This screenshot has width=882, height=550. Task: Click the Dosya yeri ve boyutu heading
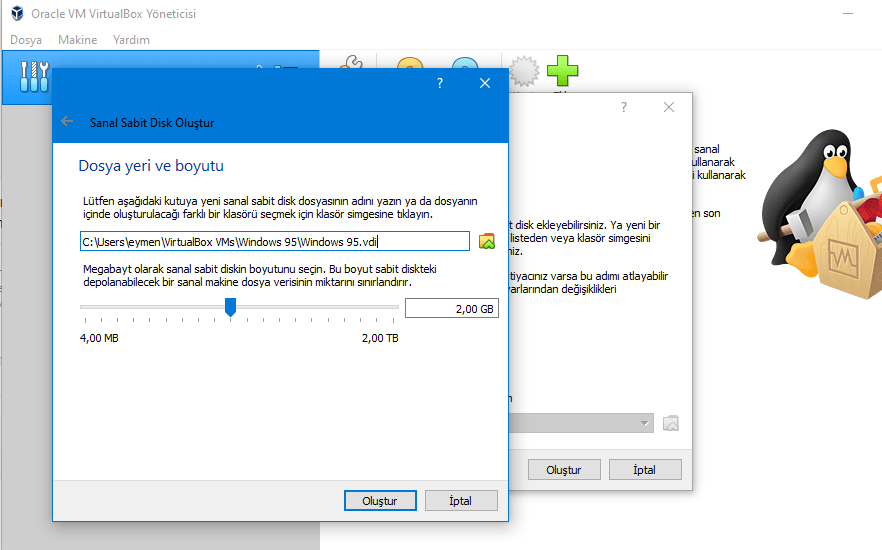tap(151, 166)
